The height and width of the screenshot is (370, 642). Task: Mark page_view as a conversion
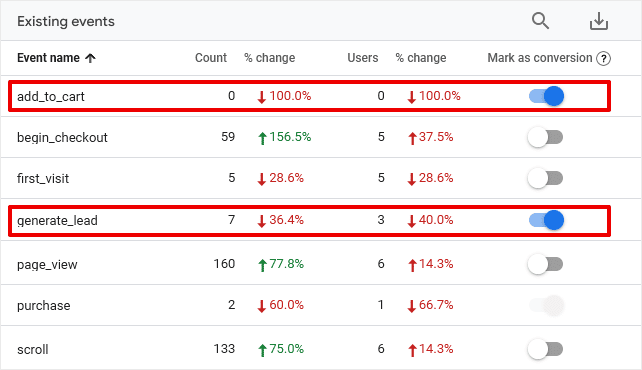(x=545, y=264)
